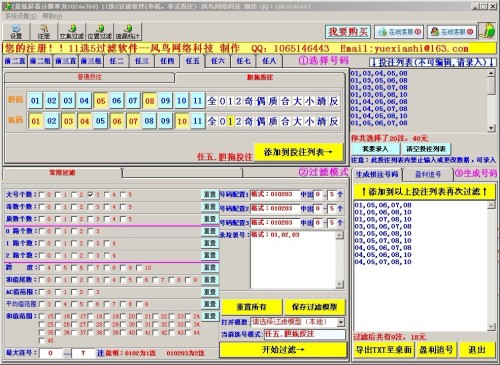Click 偶 quick-select in the 拖码 row
The width and height of the screenshot is (500, 365).
[x=261, y=121]
